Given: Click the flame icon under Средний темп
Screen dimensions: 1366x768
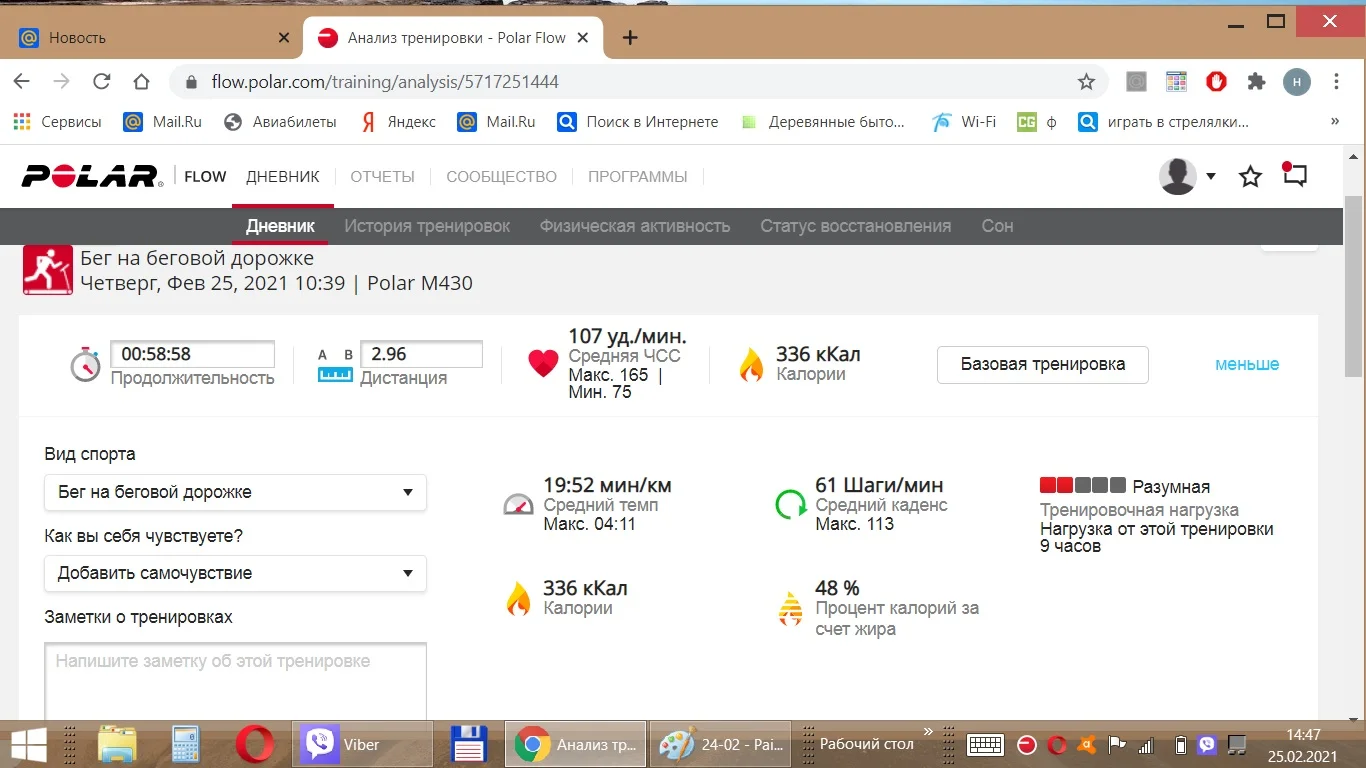Looking at the screenshot, I should pyautogui.click(x=518, y=600).
